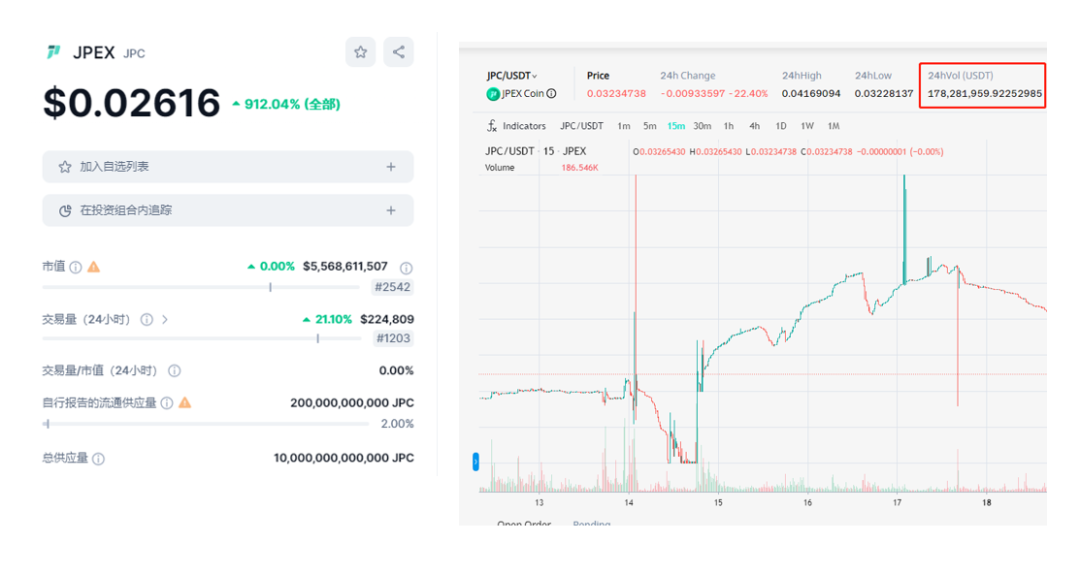This screenshot has width=1080, height=575.
Task: Click the info icon beside 总供应量
Action: (x=98, y=459)
